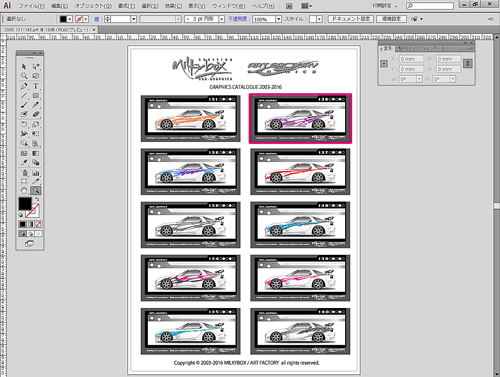Click the black fill color swatch
The height and width of the screenshot is (377, 500).
click(x=24, y=203)
